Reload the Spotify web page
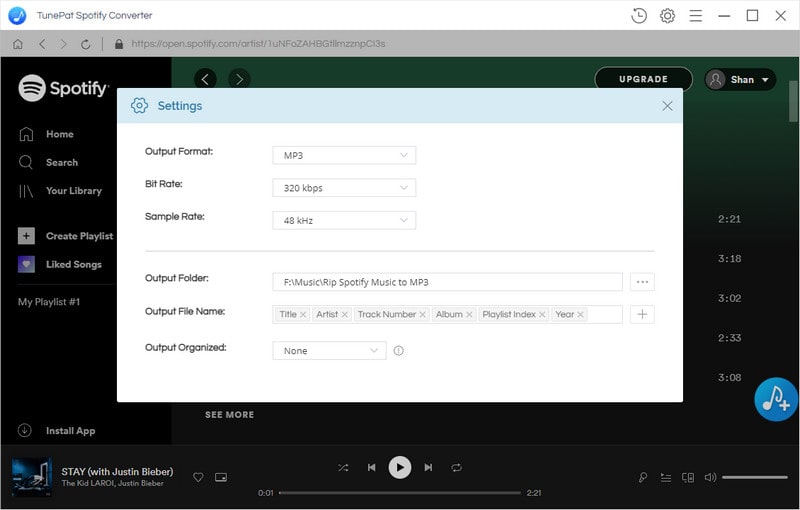The height and width of the screenshot is (510, 800). [x=86, y=44]
